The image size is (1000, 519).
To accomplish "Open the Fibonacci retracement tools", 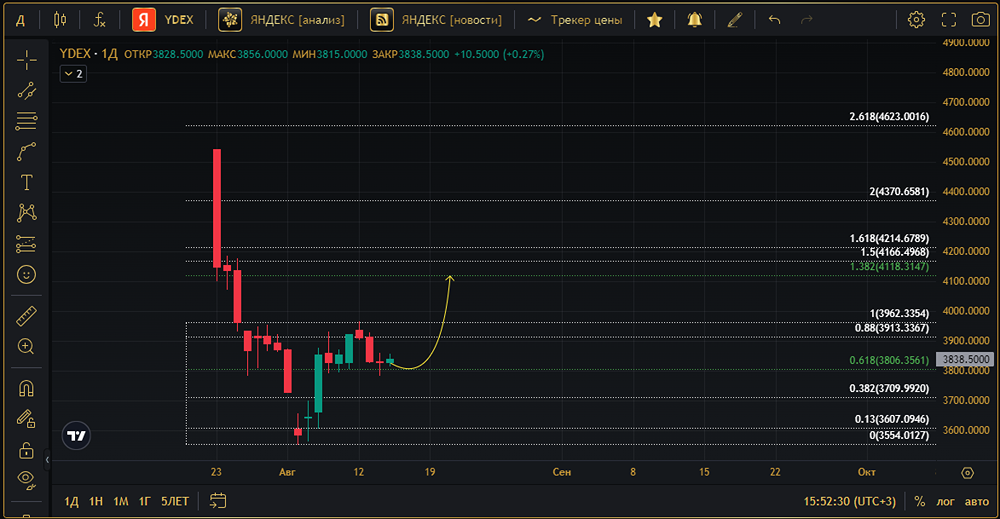I will [x=26, y=121].
